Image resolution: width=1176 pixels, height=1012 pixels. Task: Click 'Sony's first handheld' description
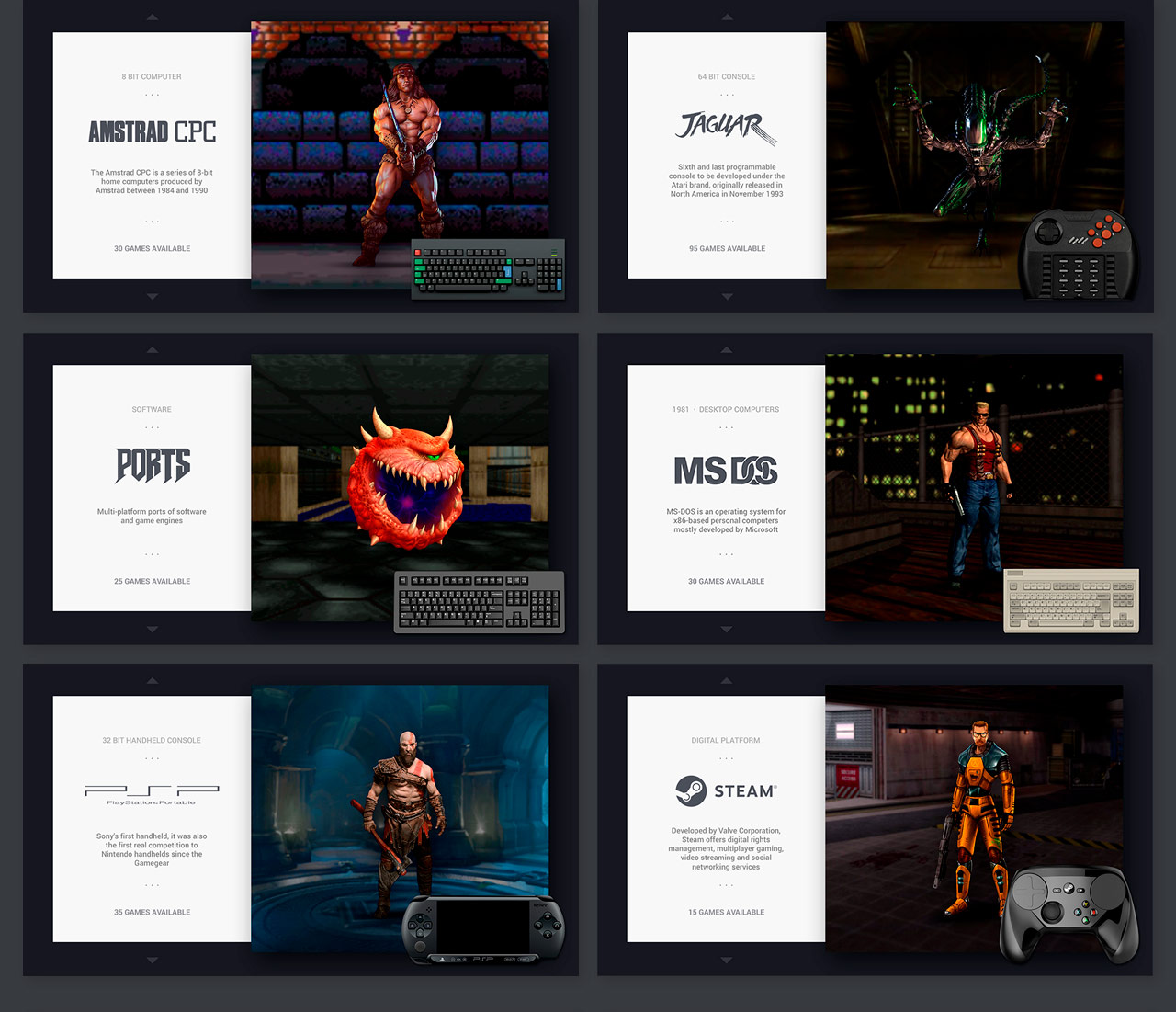click(x=152, y=850)
